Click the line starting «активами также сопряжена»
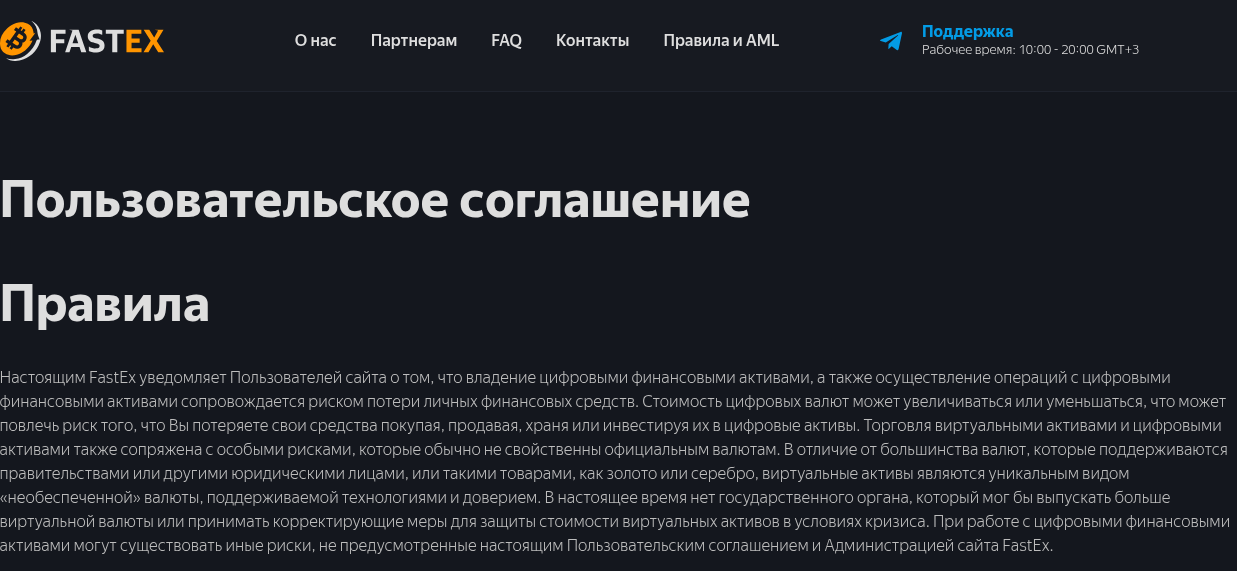 pos(613,450)
